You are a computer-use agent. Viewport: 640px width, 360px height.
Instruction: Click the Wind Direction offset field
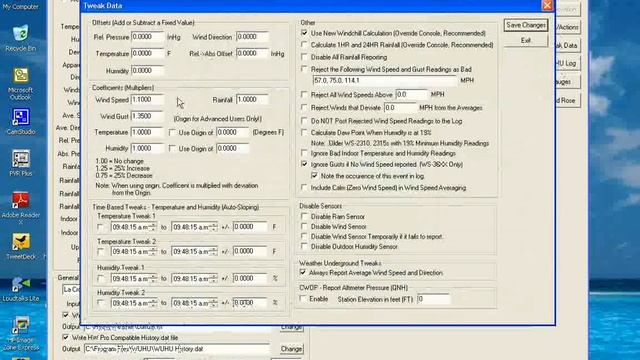click(252, 37)
